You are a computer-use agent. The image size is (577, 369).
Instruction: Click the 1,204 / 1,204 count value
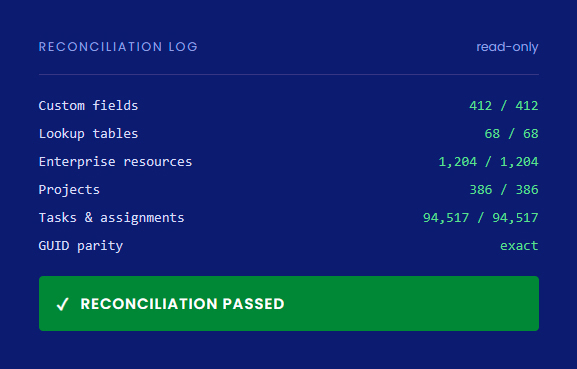point(488,162)
